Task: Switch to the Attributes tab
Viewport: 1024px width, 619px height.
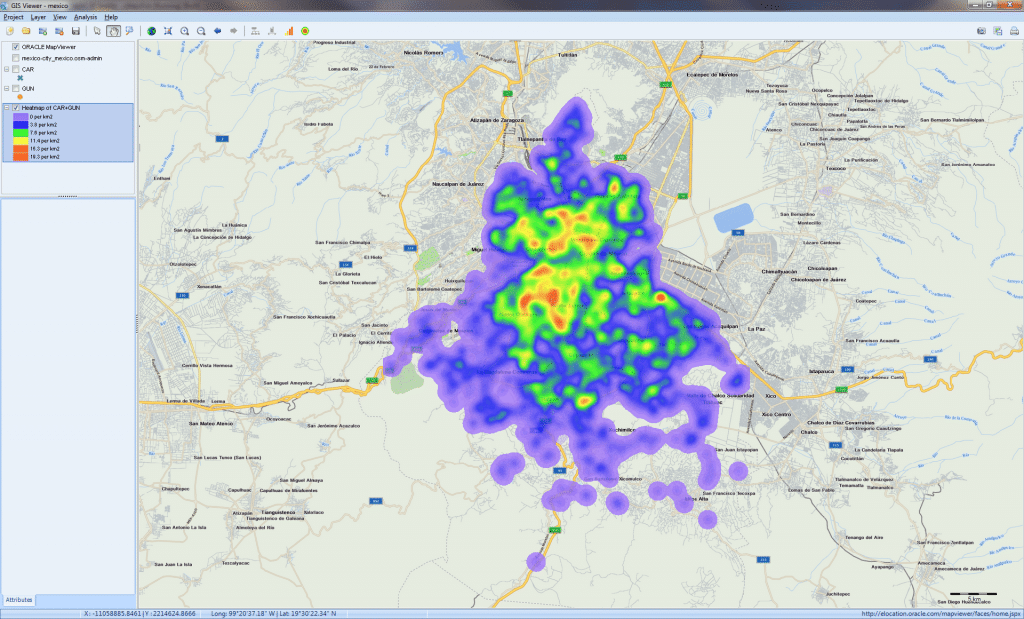Action: click(x=21, y=601)
